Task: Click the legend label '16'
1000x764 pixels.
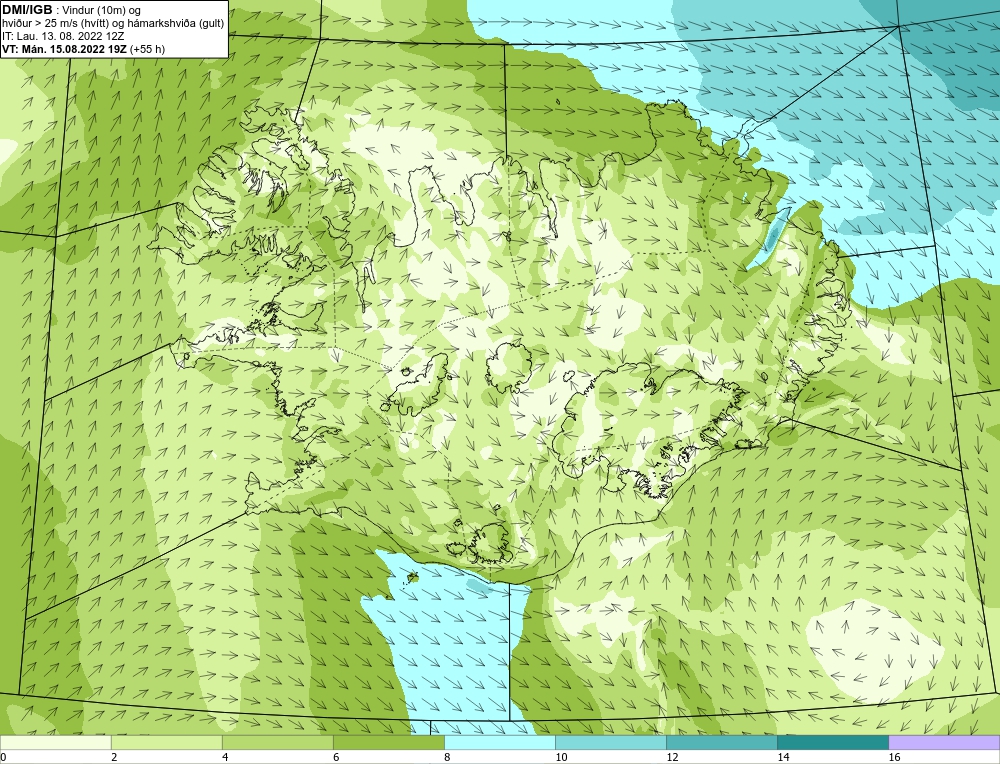Action: pos(894,757)
